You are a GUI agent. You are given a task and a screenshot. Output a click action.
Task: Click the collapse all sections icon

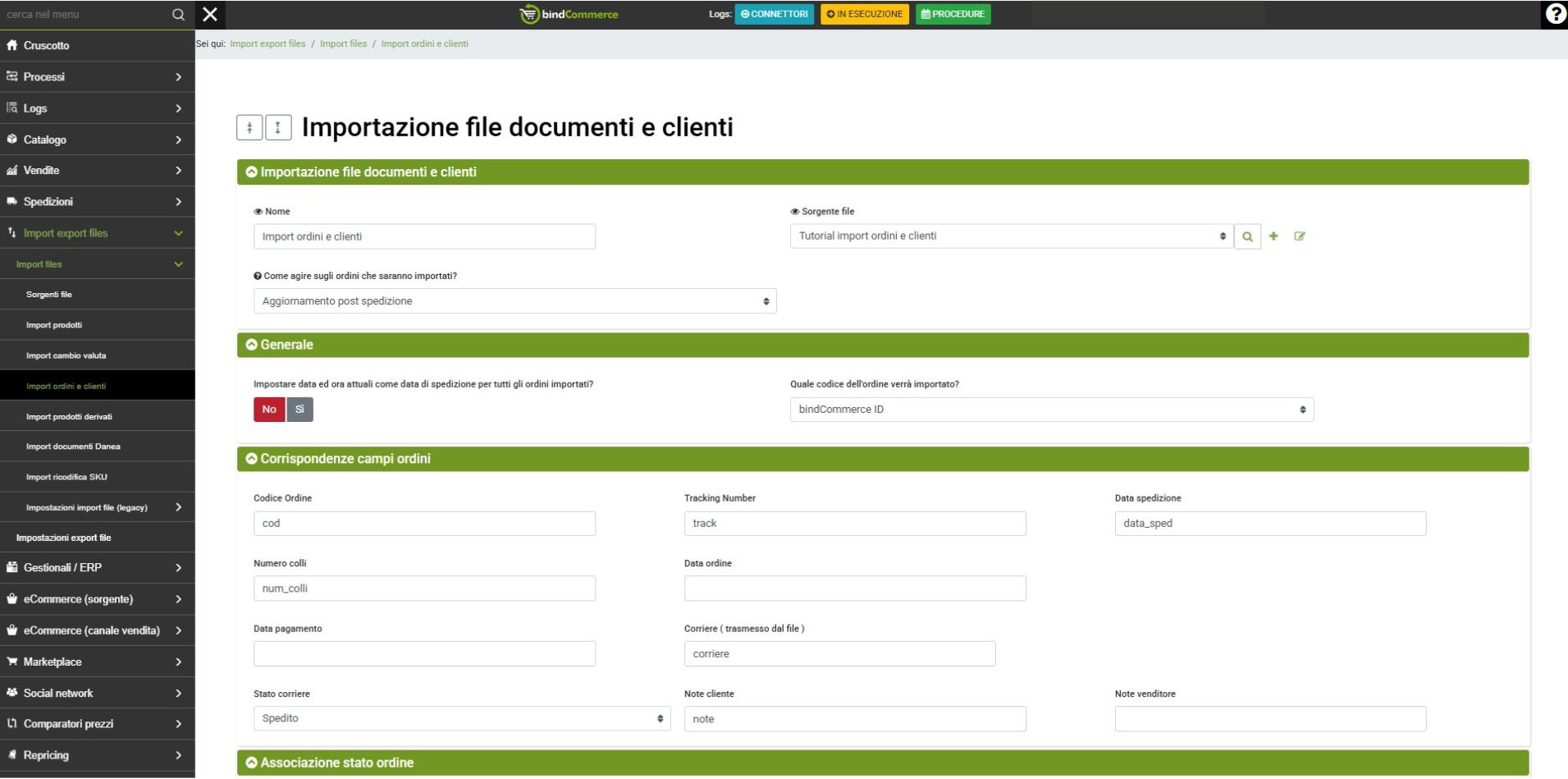pos(249,127)
